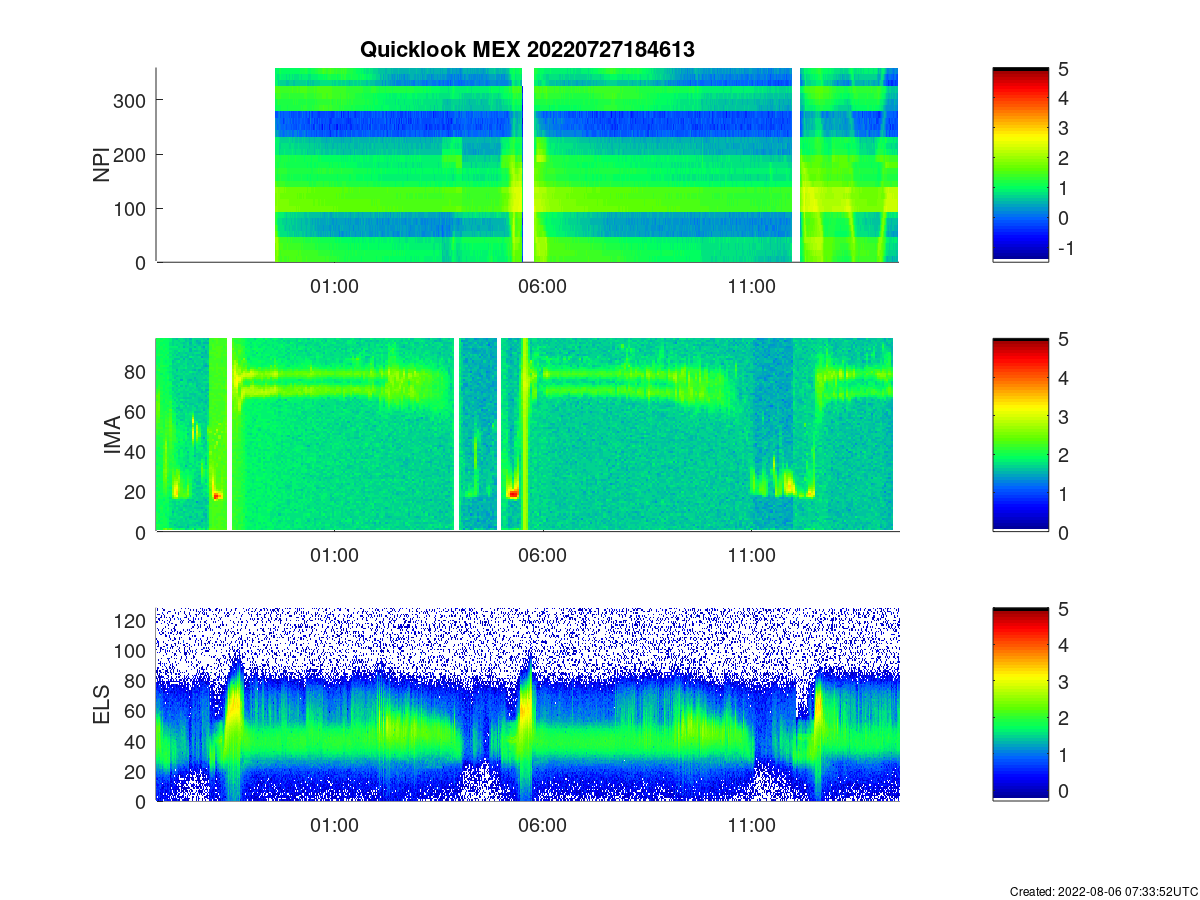Image resolution: width=1200 pixels, height=900 pixels.
Task: Click the 4 label on ELS colorbar
Action: 1065,645
